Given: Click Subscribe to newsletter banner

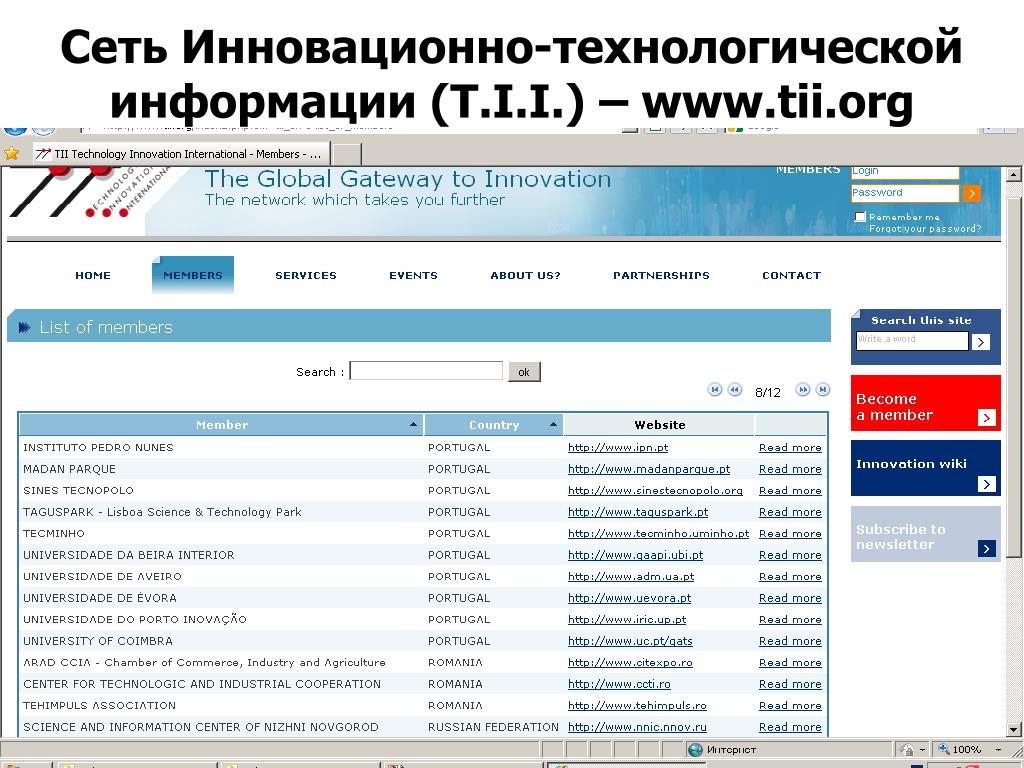Looking at the screenshot, I should tap(925, 534).
